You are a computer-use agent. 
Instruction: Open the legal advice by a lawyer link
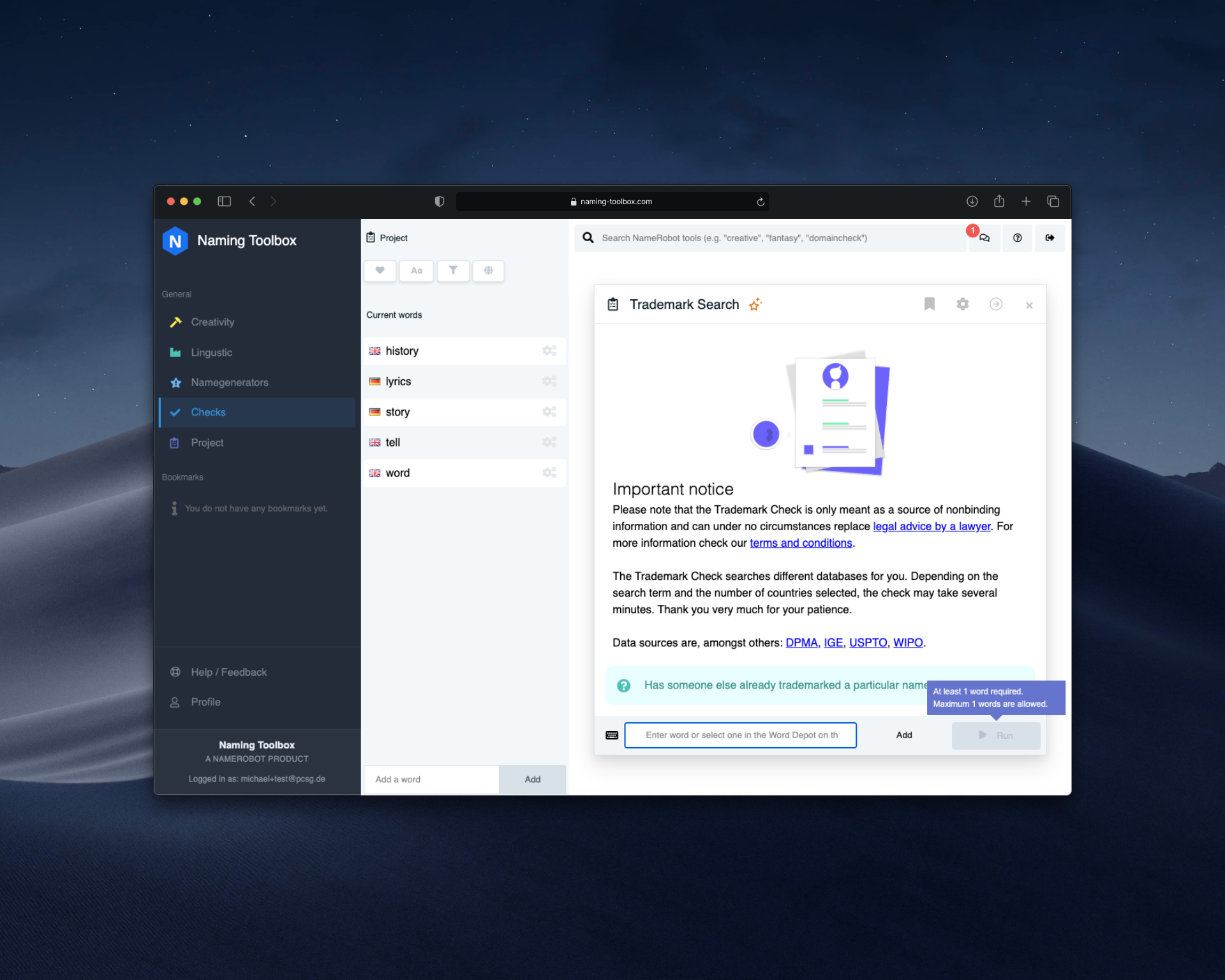931,526
